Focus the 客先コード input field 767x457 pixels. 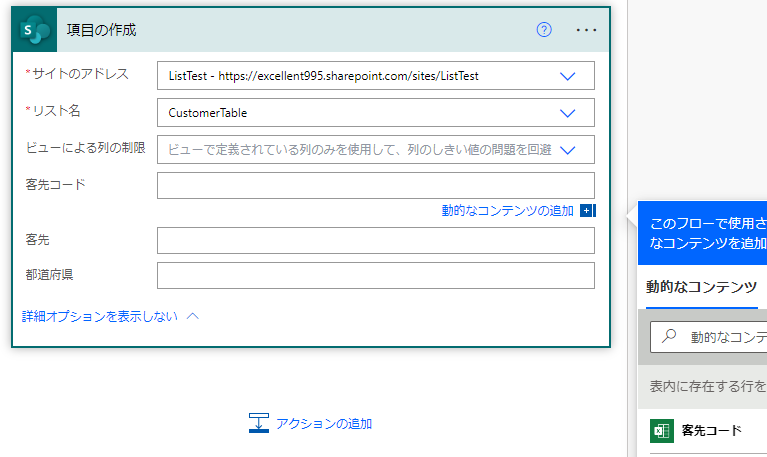[x=375, y=186]
